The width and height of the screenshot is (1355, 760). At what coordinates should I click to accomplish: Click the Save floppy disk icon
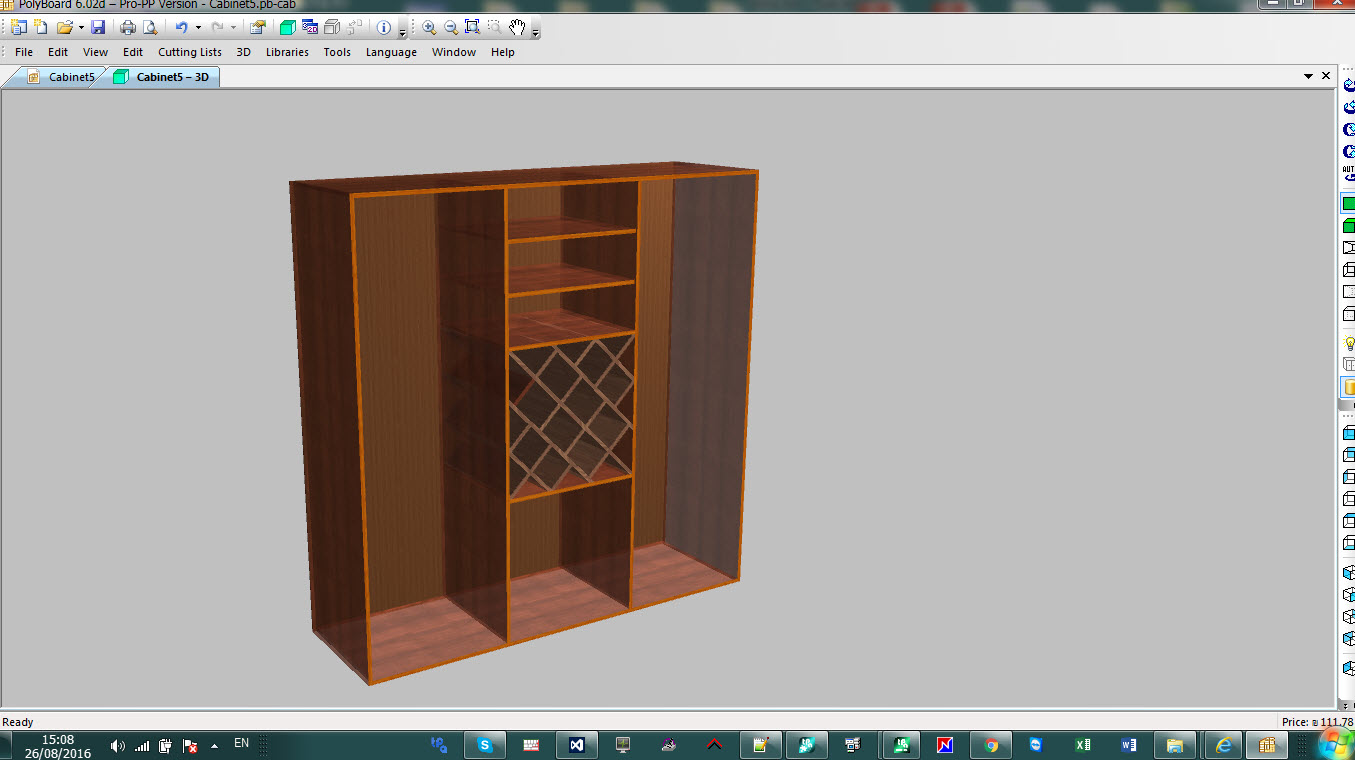point(98,27)
